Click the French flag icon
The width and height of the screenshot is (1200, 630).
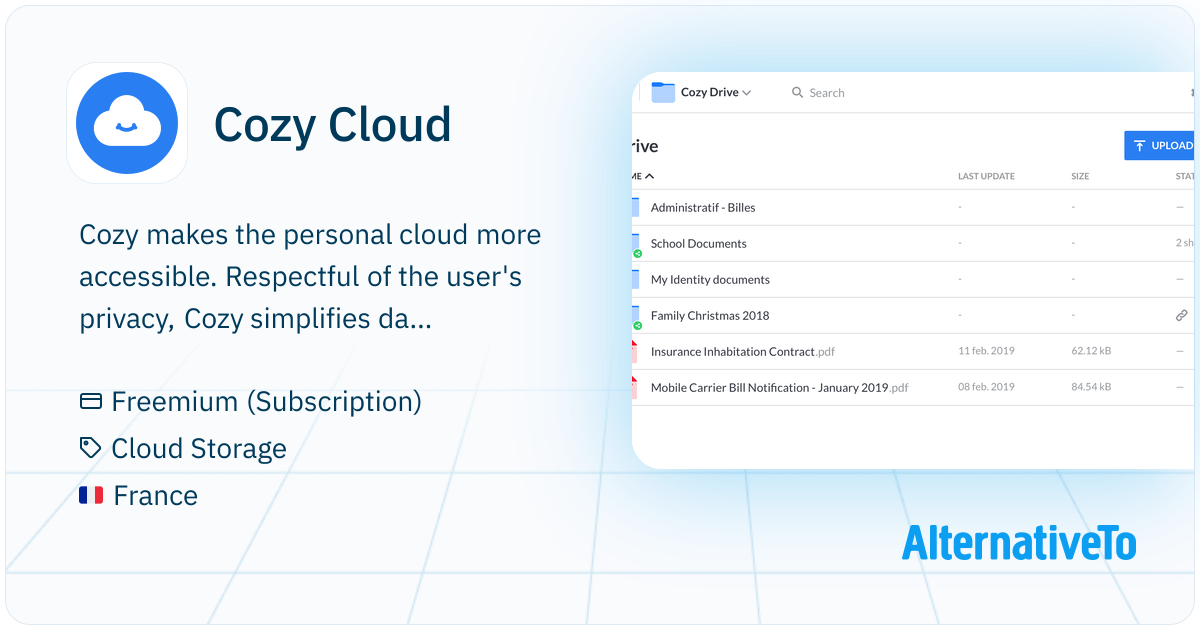coord(91,495)
